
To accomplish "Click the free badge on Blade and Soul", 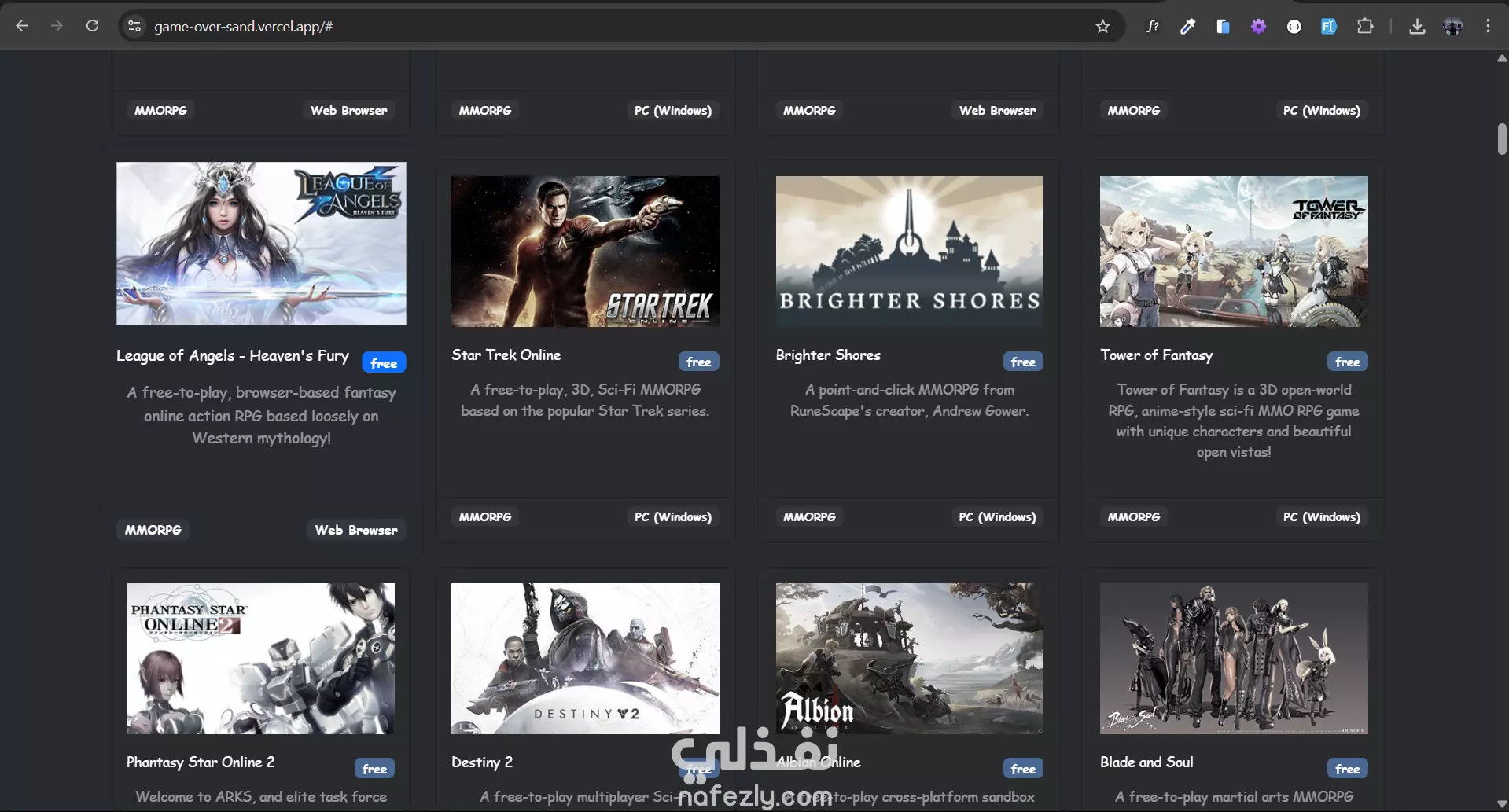I will [1348, 769].
